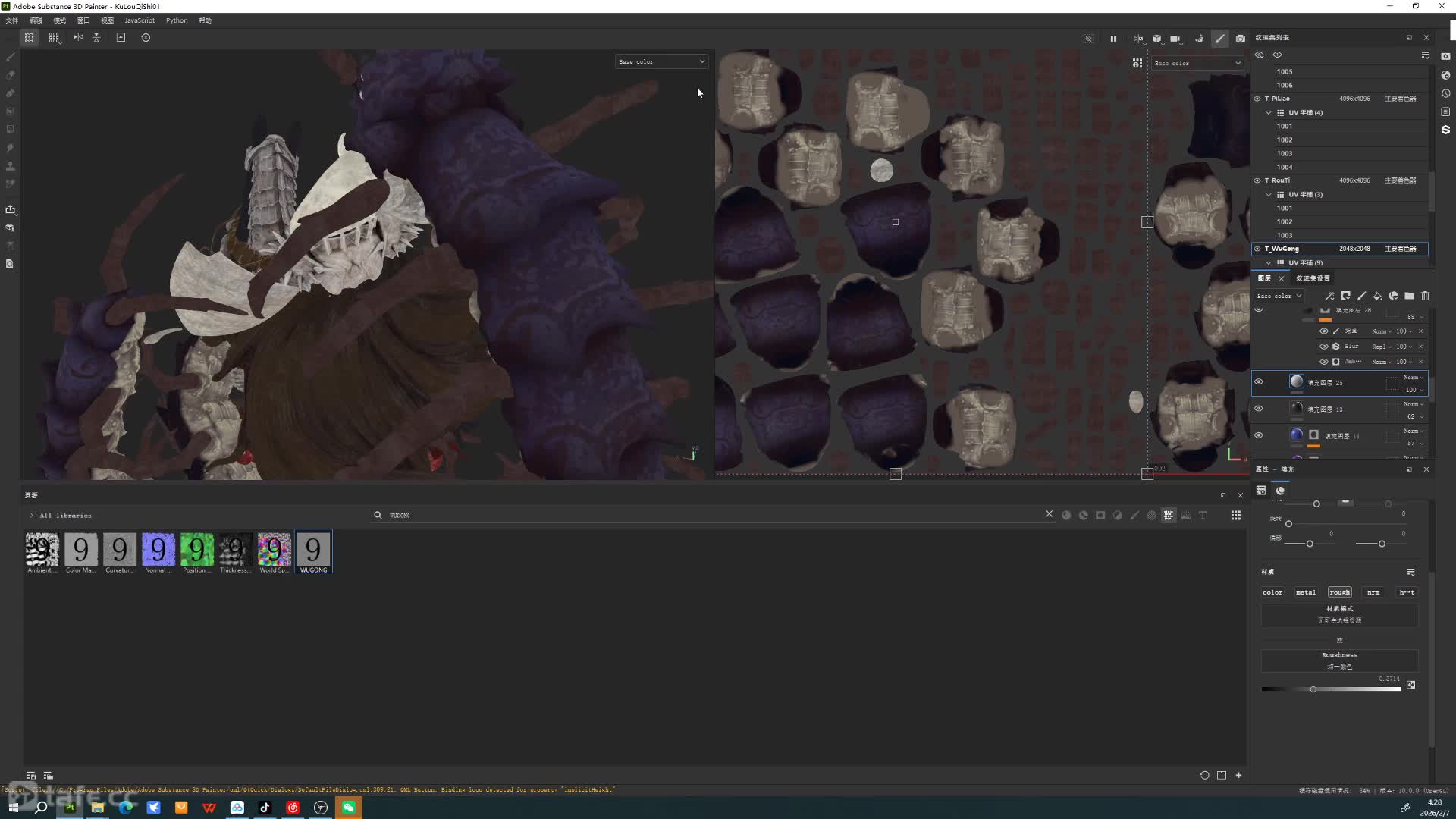
Task: Toggle Blur effect visibility eye
Action: coord(1324,347)
